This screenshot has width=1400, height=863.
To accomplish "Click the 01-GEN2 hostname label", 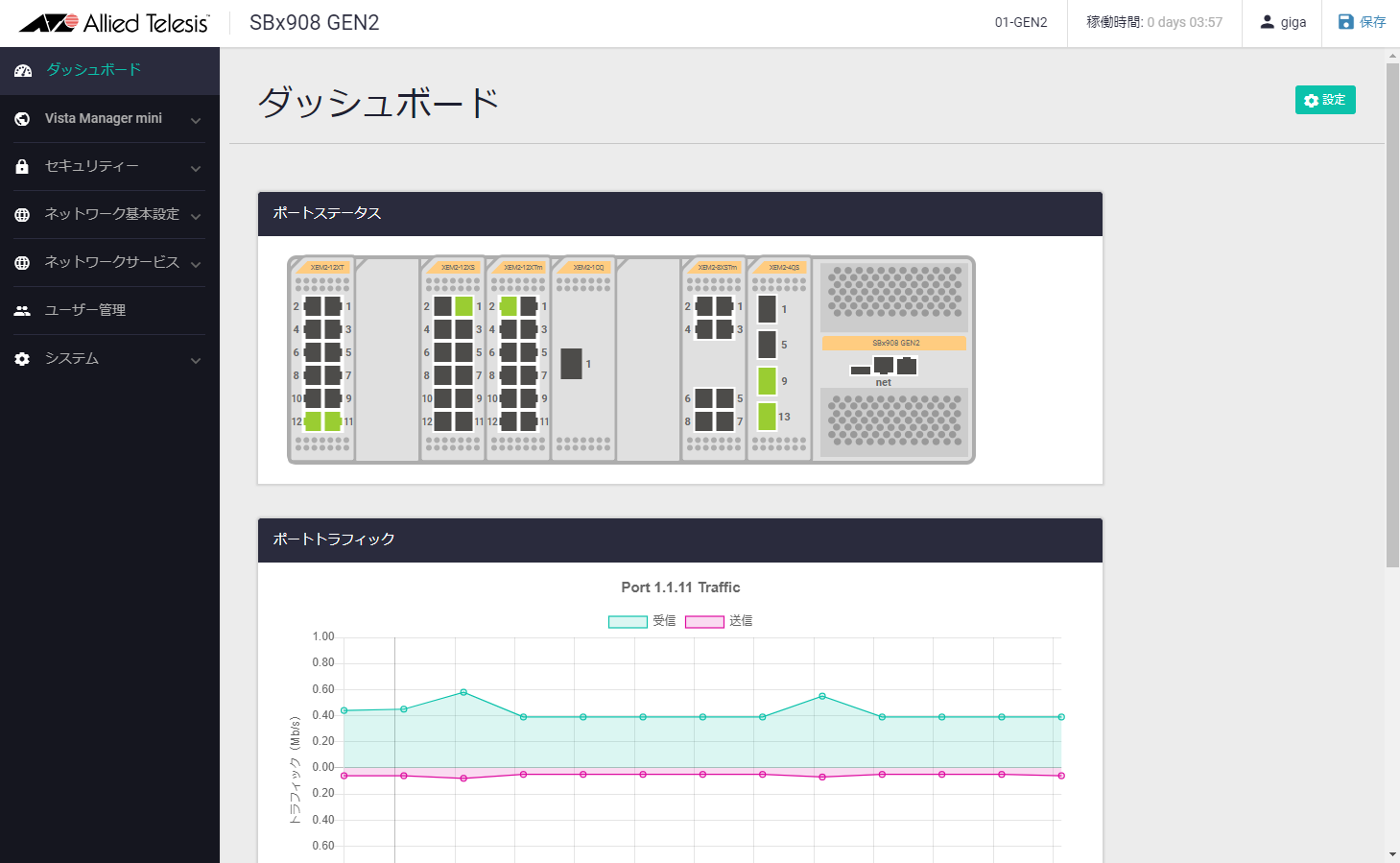I will click(x=1021, y=22).
